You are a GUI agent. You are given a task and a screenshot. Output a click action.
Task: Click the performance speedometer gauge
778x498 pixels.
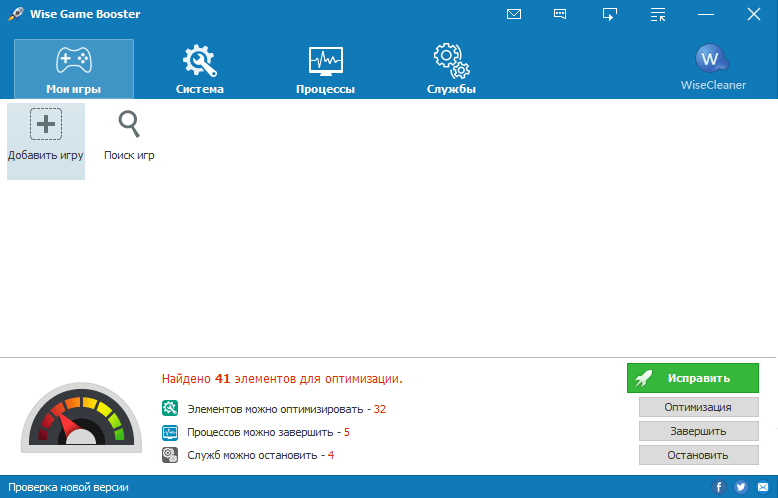click(75, 416)
